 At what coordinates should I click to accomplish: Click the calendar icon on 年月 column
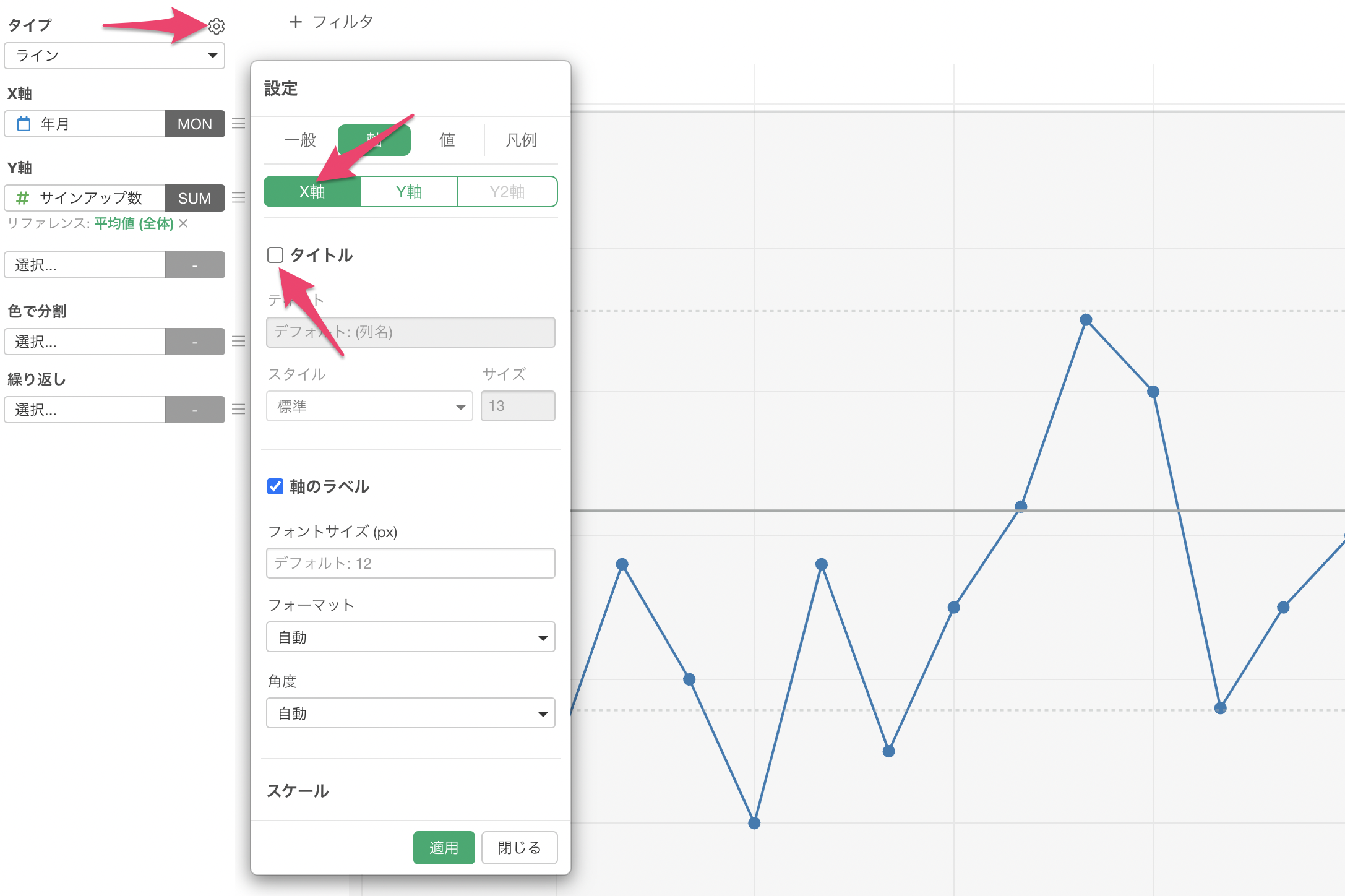pos(24,124)
